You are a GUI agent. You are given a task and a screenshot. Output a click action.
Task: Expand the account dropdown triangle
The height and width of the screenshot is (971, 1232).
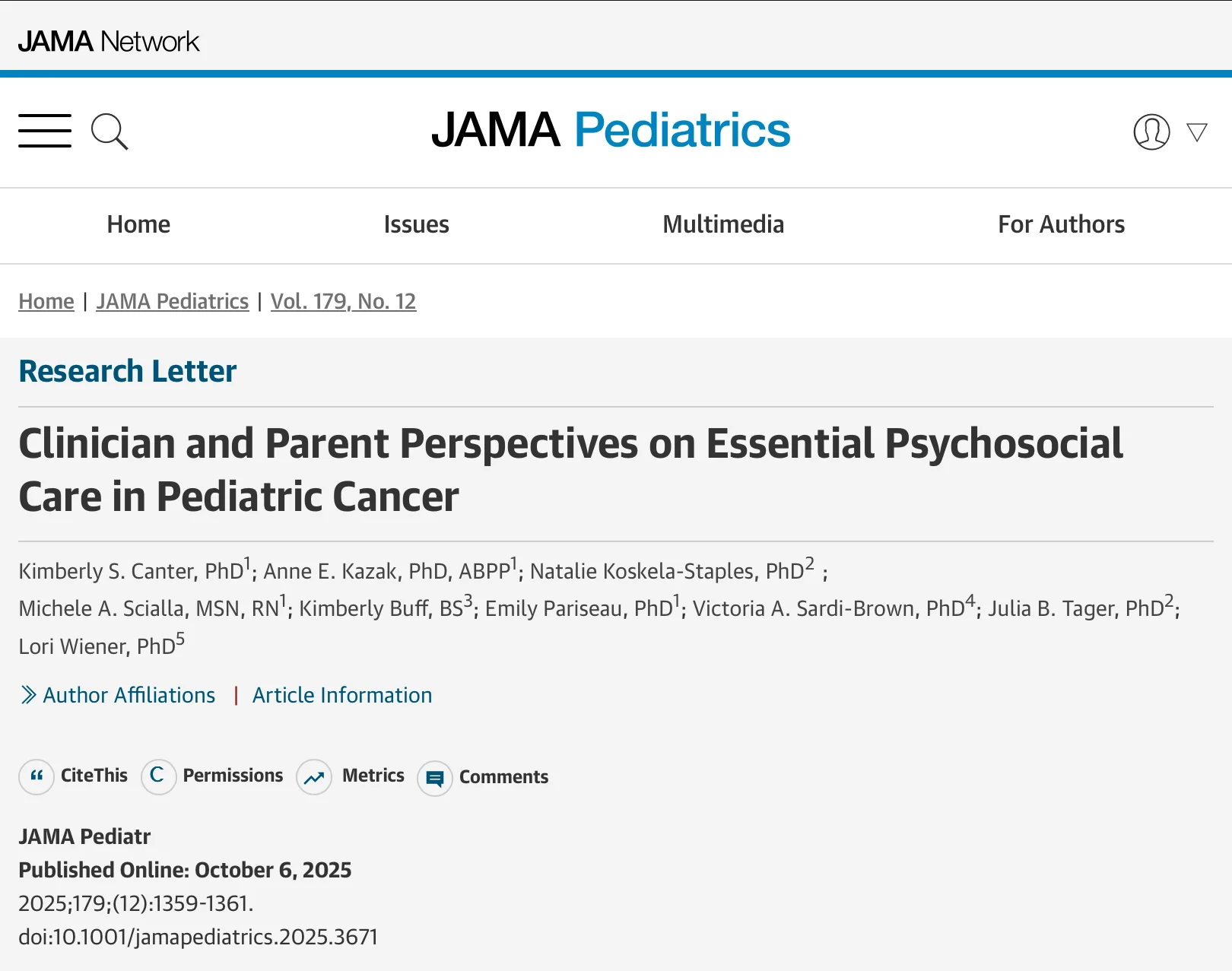[x=1197, y=132]
